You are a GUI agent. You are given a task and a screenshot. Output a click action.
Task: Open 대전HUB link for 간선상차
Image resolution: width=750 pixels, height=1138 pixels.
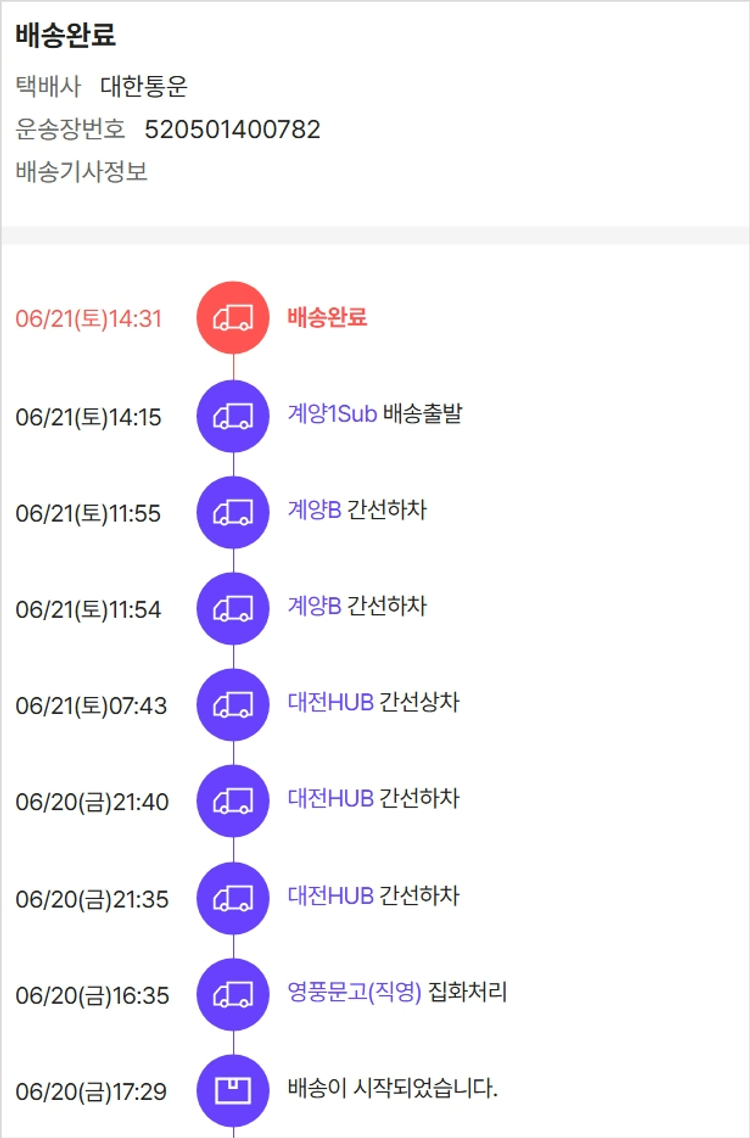(x=330, y=702)
